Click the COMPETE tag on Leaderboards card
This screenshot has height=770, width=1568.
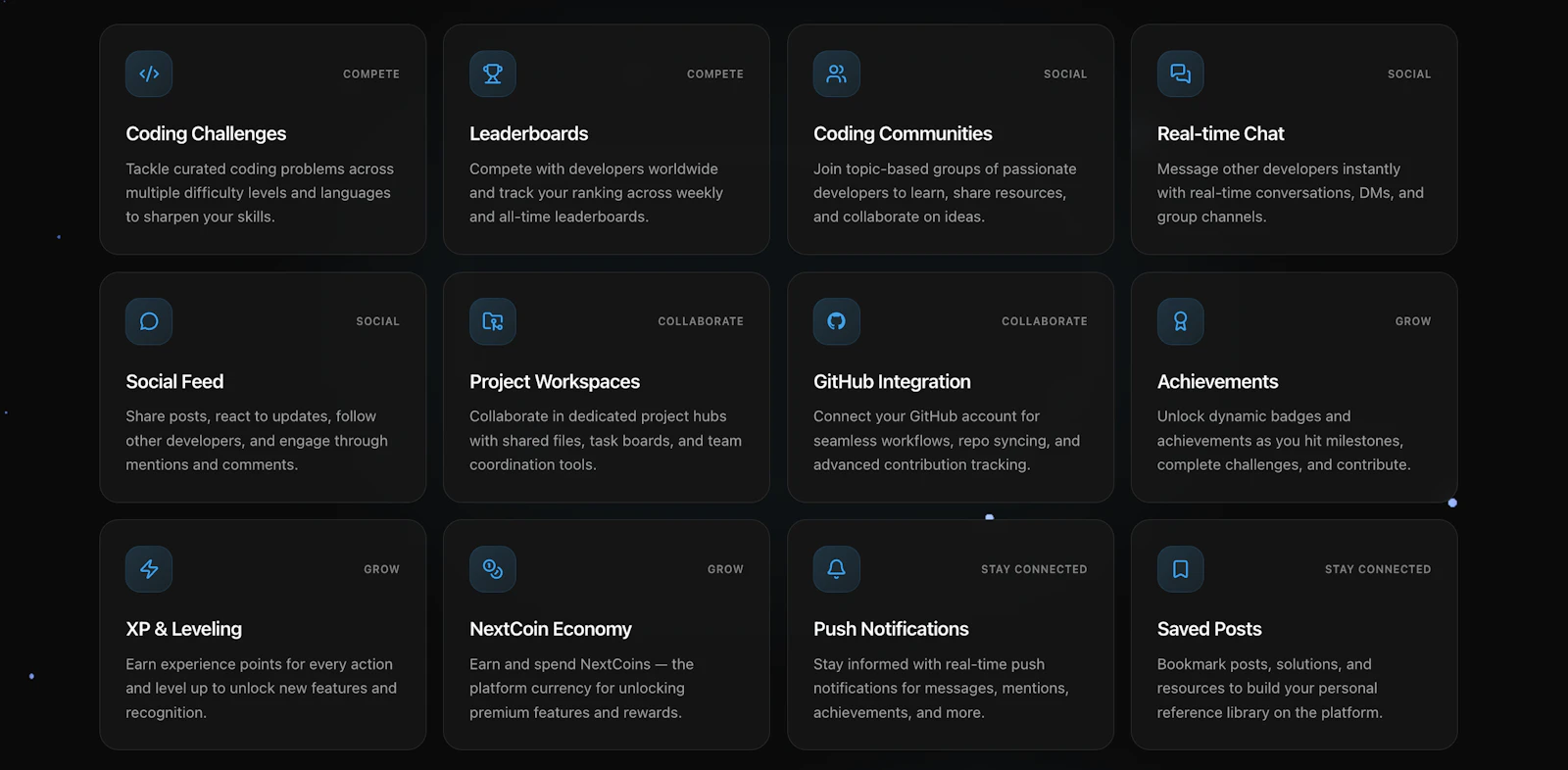click(x=715, y=73)
